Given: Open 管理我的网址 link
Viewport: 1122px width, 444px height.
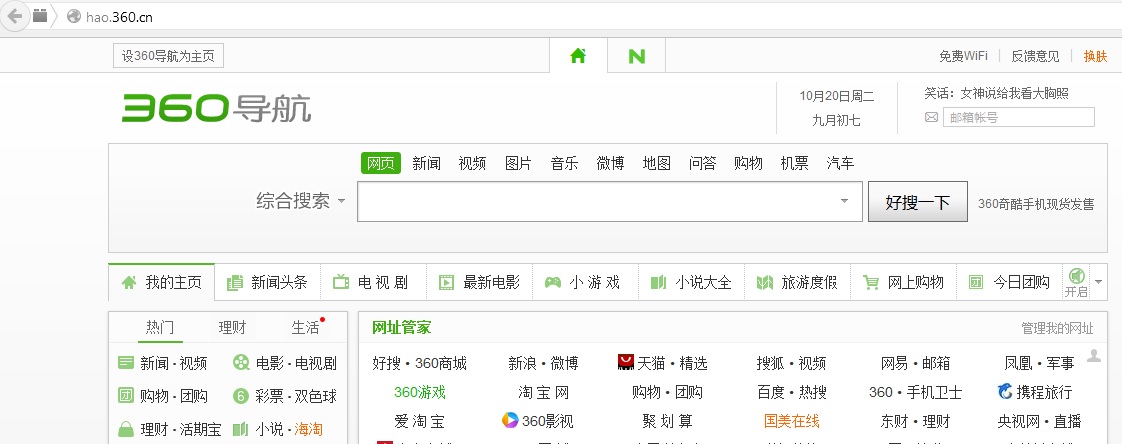Looking at the screenshot, I should click(1057, 329).
